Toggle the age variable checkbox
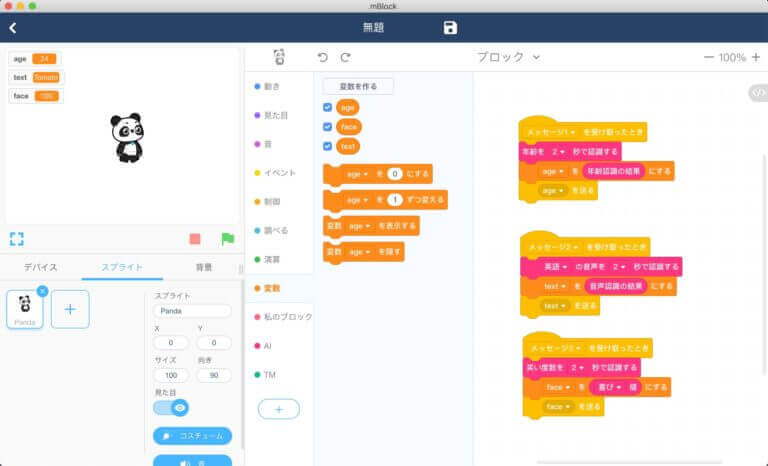768x466 pixels. (328, 107)
